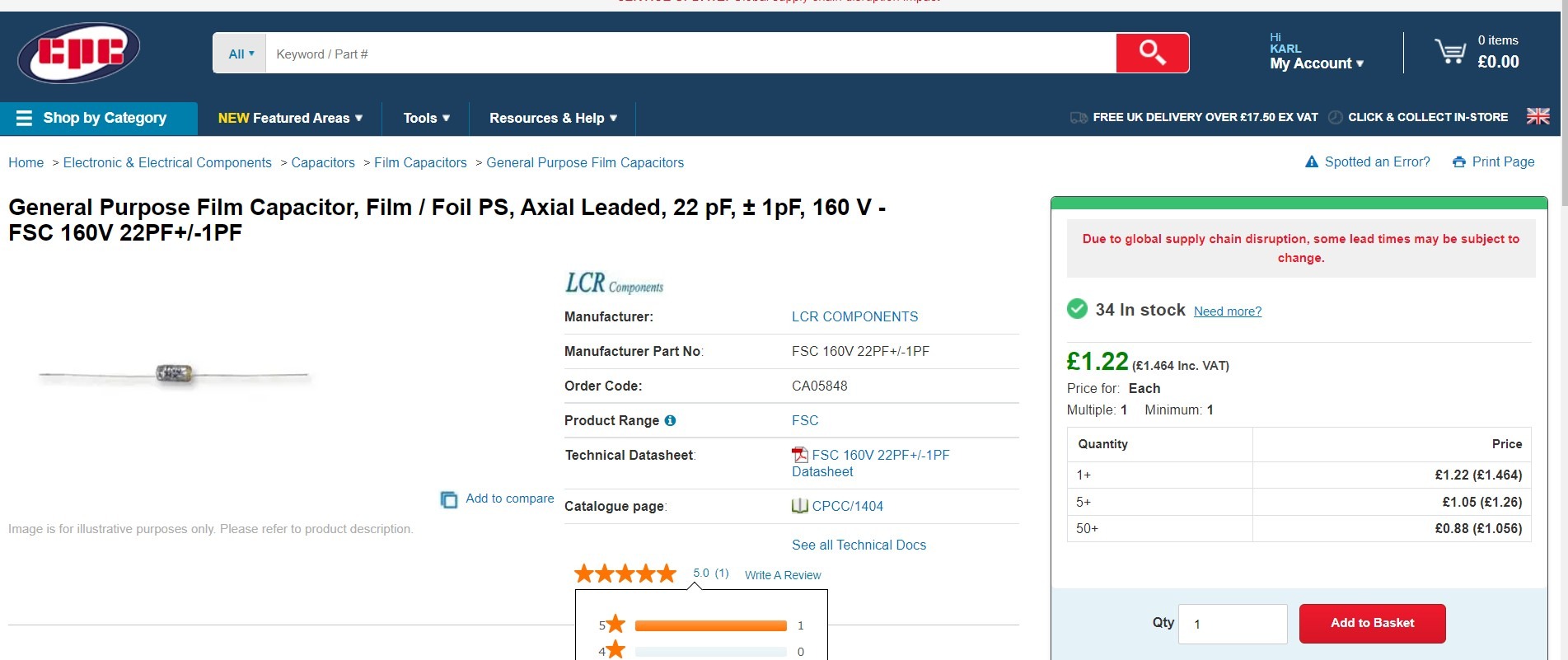The width and height of the screenshot is (1568, 660).
Task: Click Add to compare link
Action: tap(509, 499)
